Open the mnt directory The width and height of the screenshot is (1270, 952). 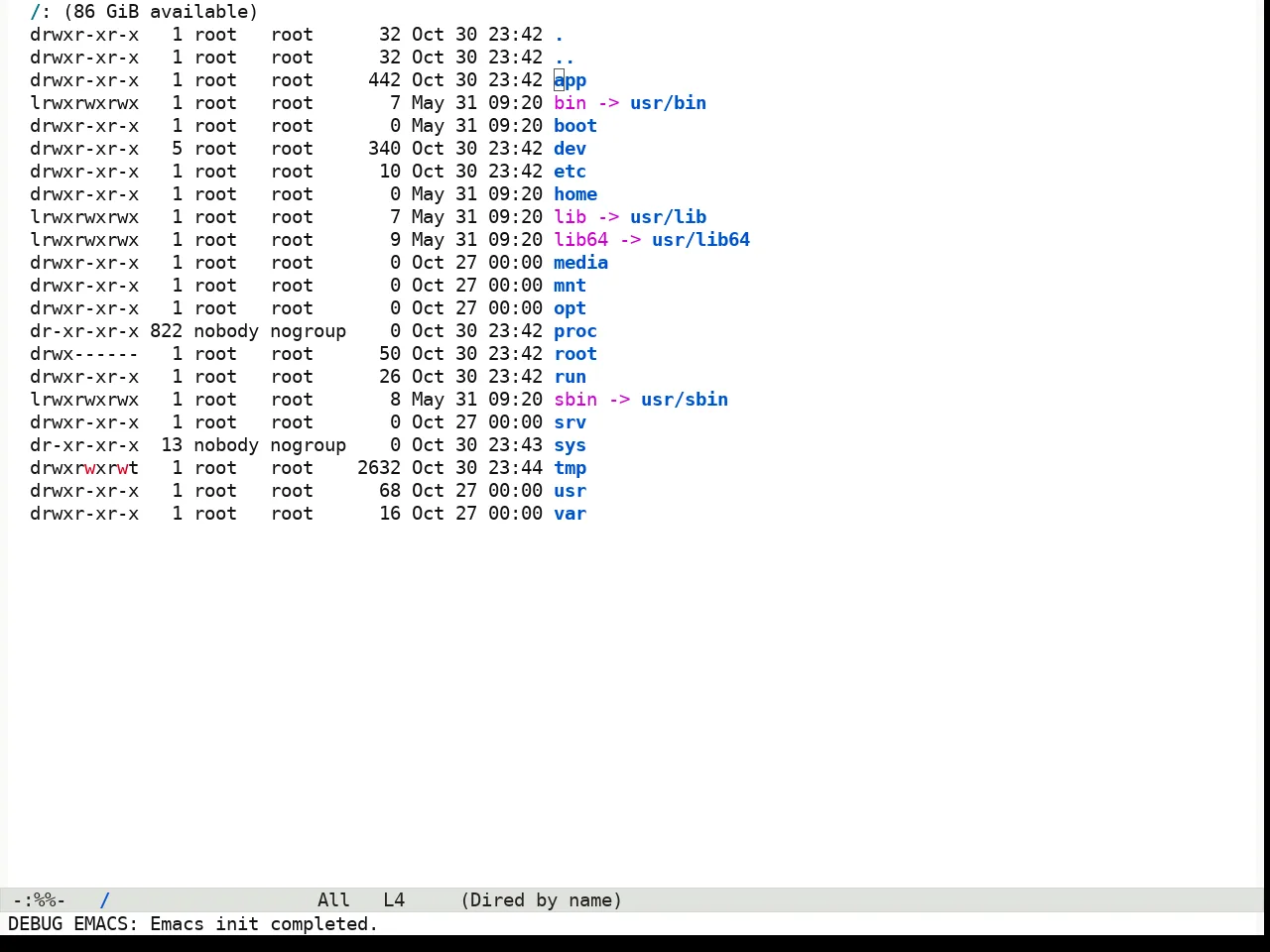(571, 286)
